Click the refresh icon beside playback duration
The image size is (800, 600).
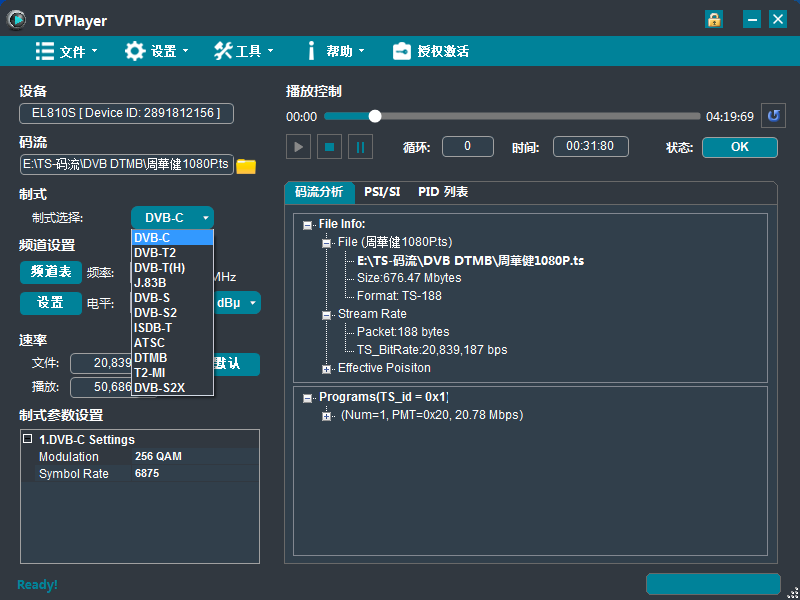773,116
